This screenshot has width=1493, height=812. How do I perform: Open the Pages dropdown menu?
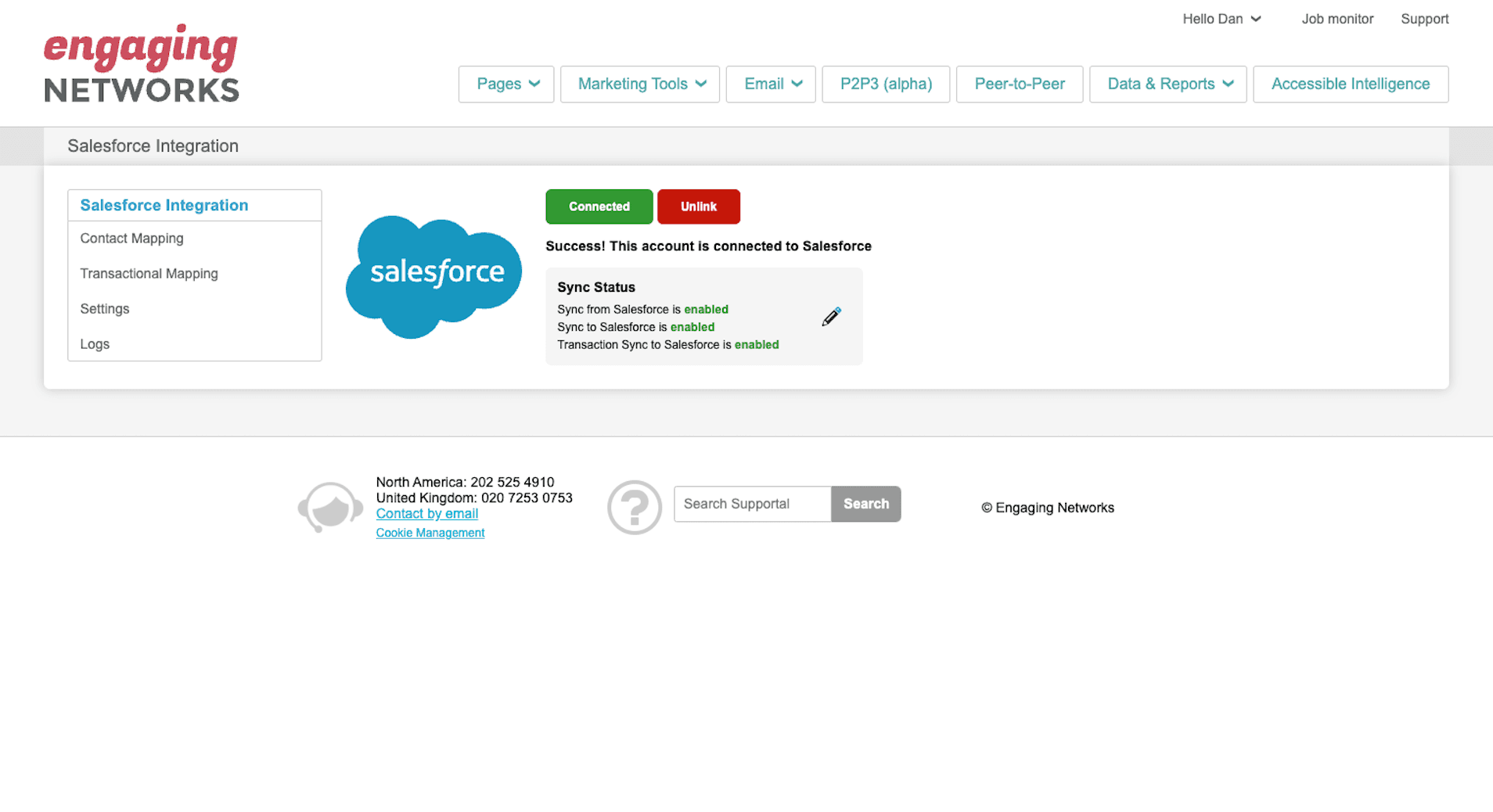pos(506,84)
